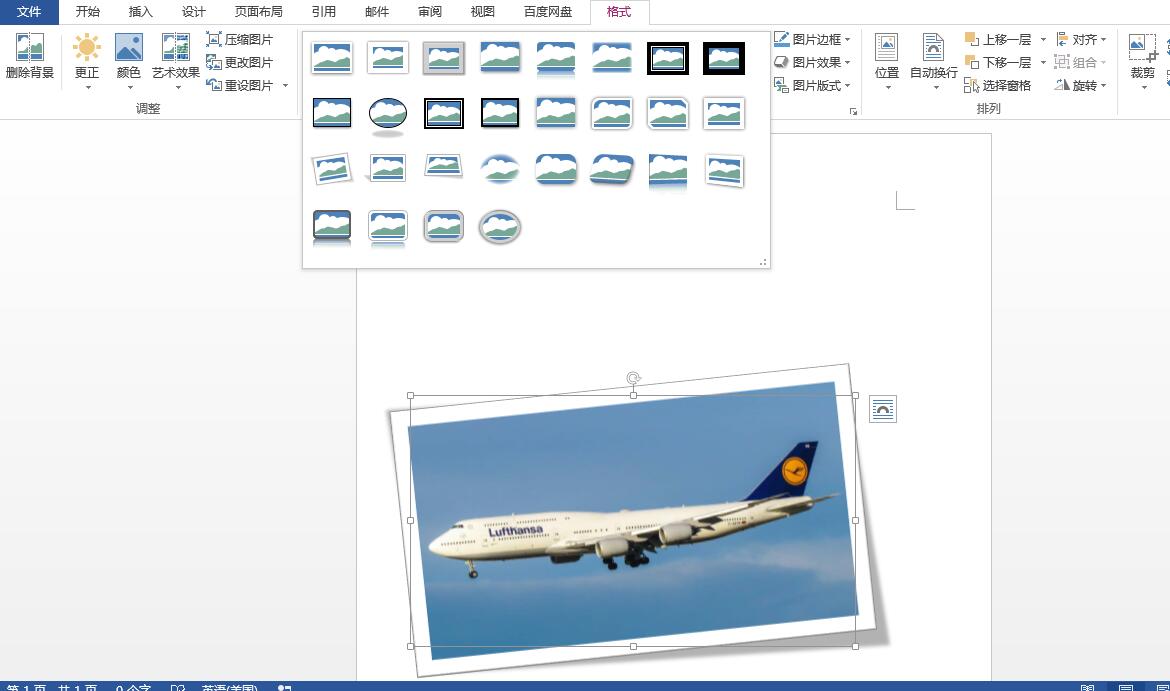The image size is (1170, 691).
Task: Click 重设图片 (Reset Picture) button
Action: [x=240, y=86]
